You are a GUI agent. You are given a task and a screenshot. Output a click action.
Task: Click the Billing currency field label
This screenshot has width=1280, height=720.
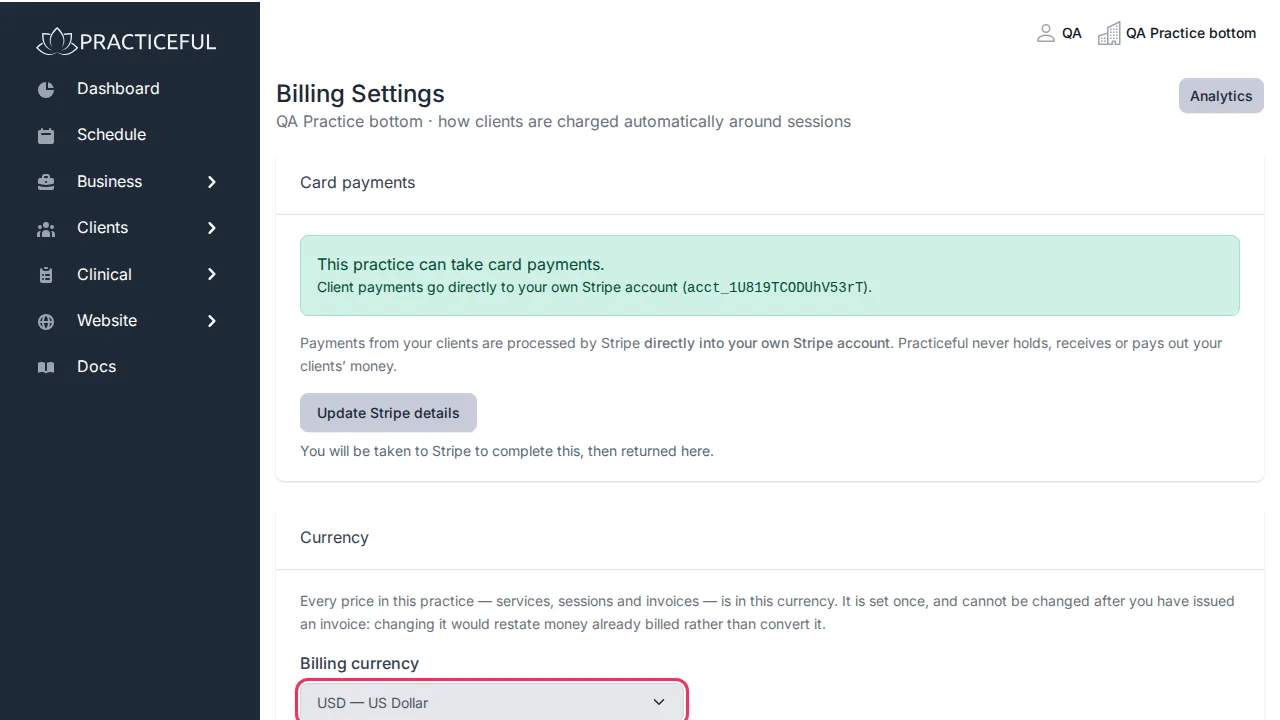(359, 664)
